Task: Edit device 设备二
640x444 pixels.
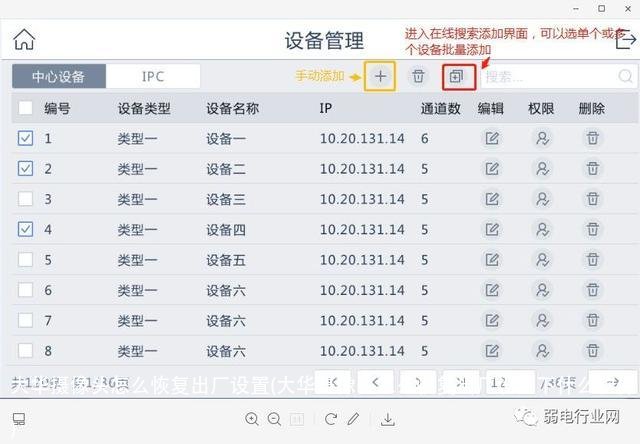Action: (492, 169)
